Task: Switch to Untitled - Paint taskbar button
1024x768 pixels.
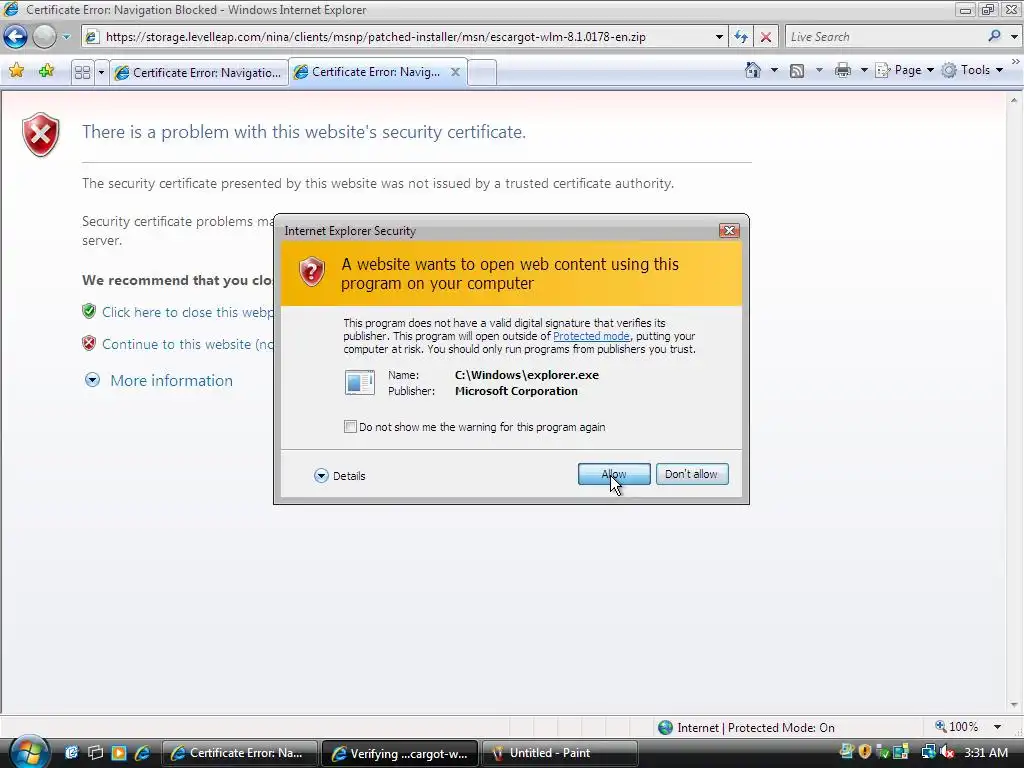Action: [x=560, y=753]
